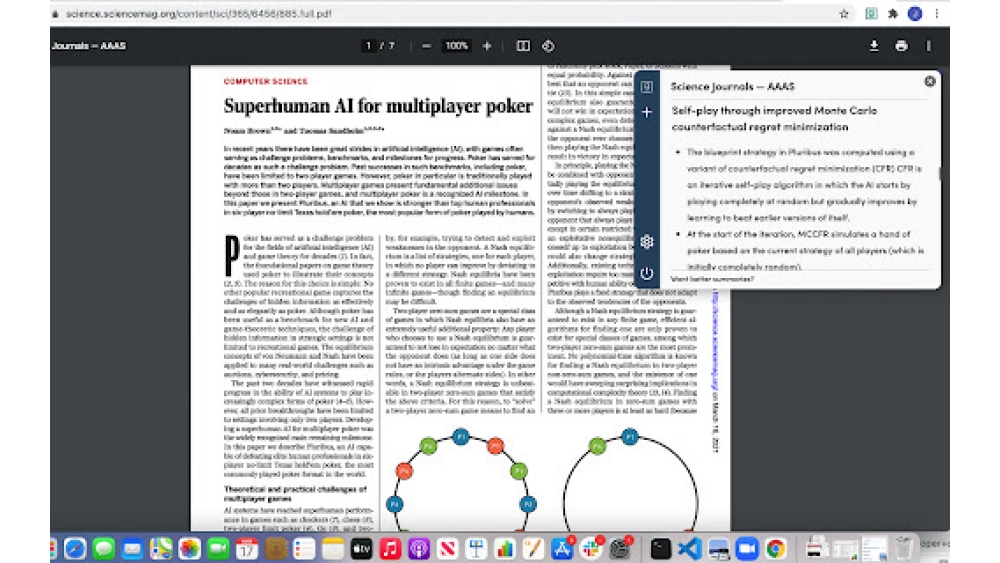Open Trash from the dock

click(903, 548)
